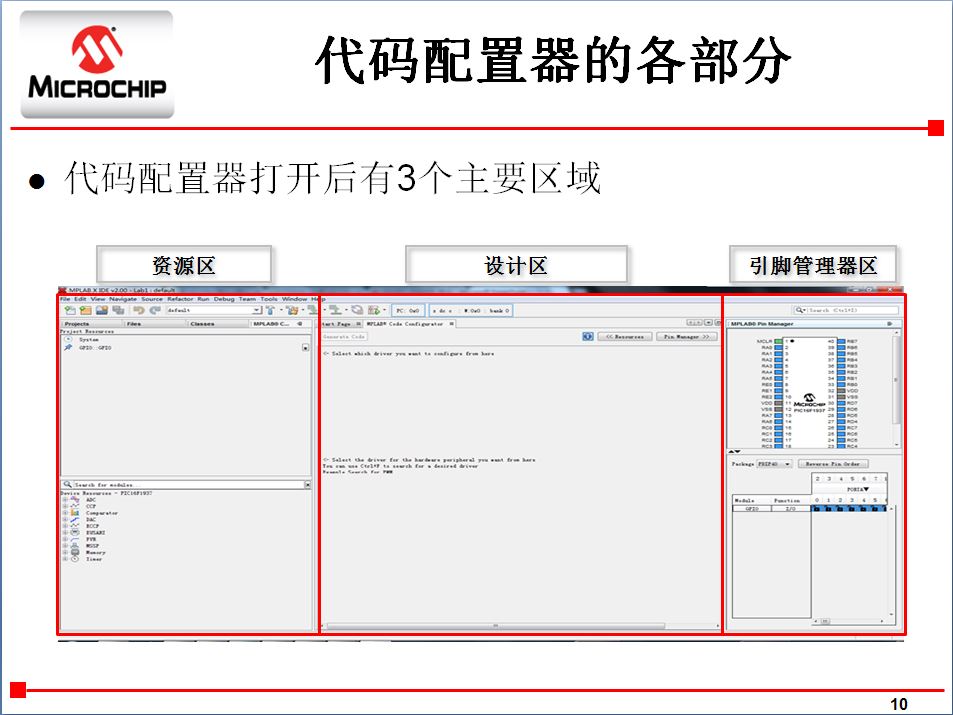Click the magnifier icon in module search
The image size is (953, 715).
coord(67,485)
